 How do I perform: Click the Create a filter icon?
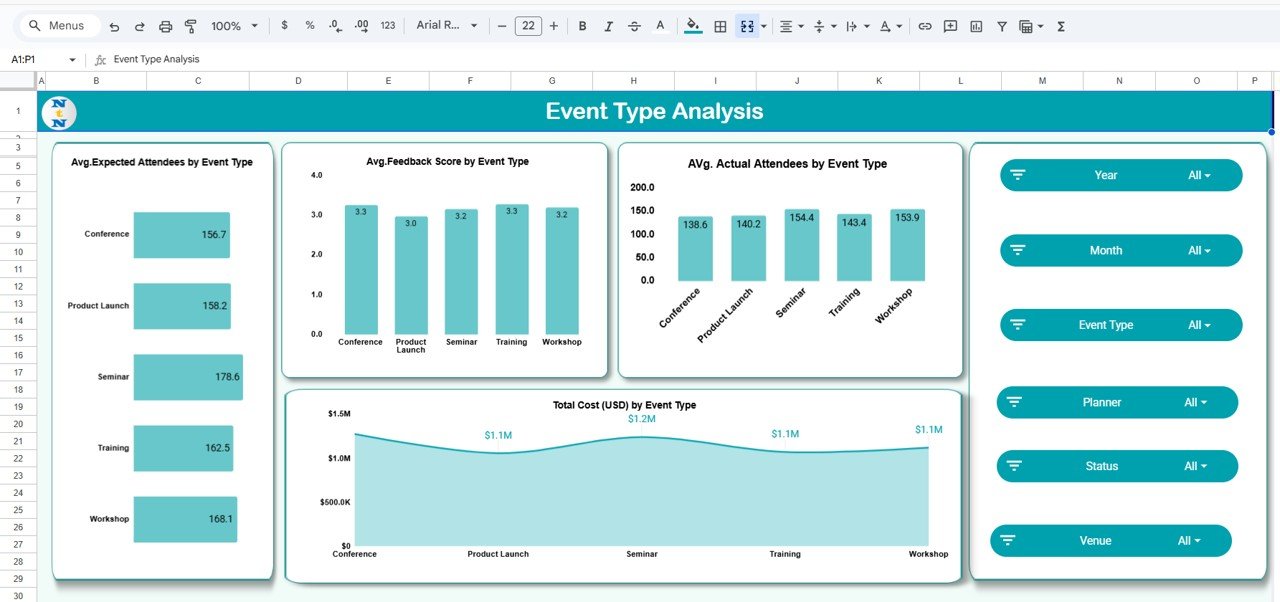pos(1001,26)
